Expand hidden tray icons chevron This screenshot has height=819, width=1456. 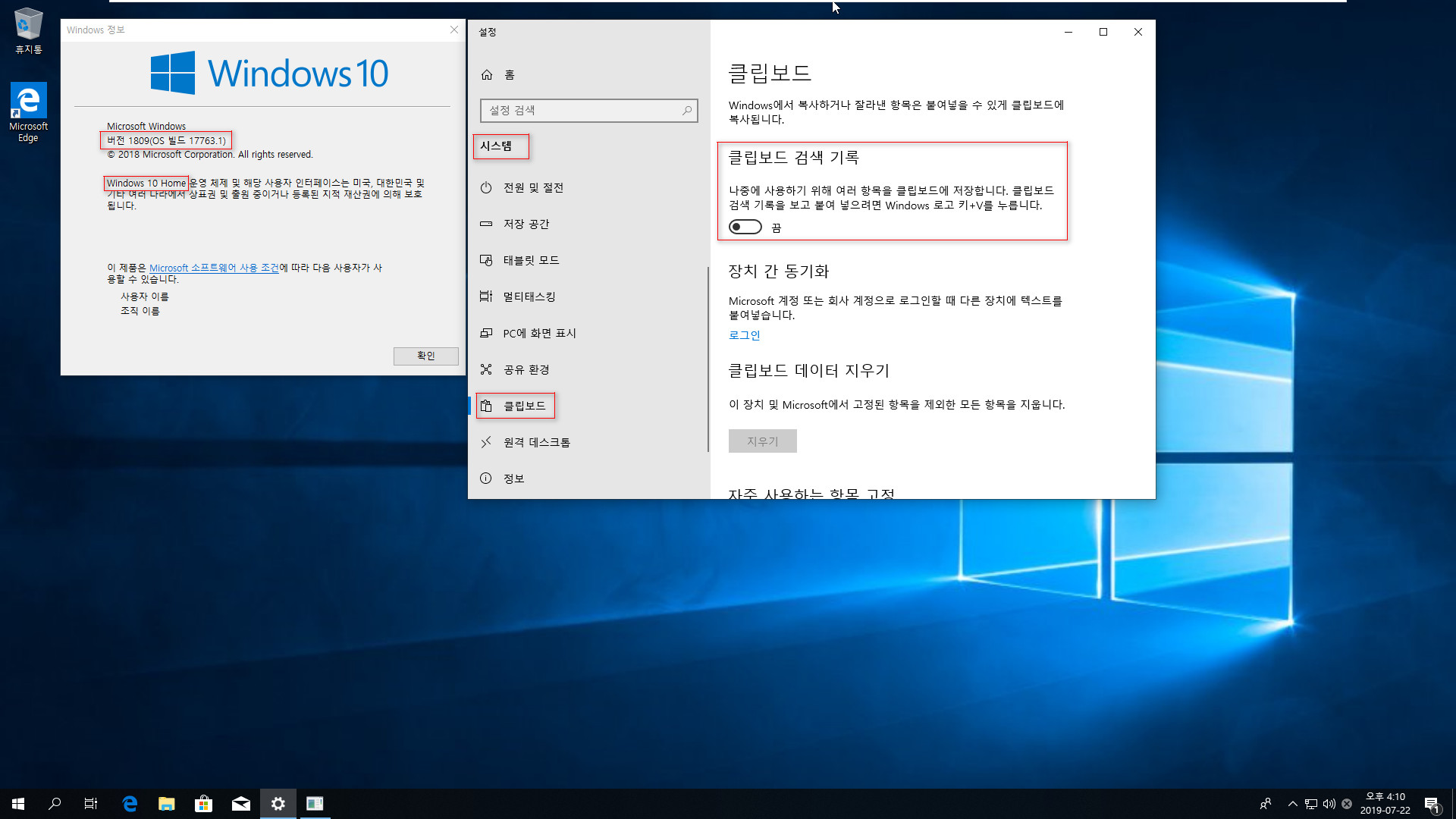[1292, 804]
